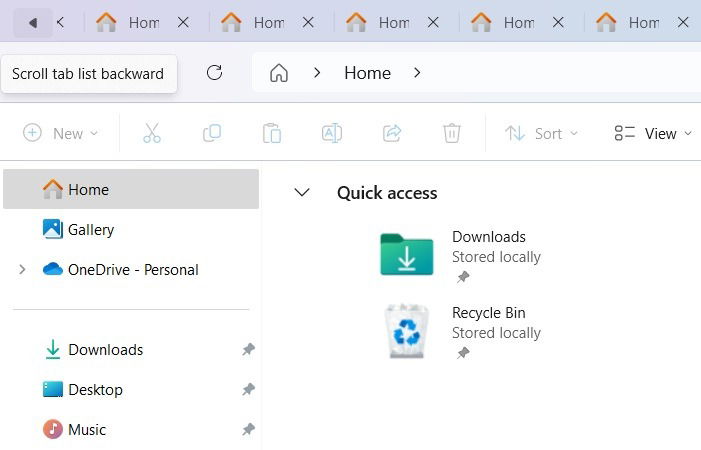Click the Share icon in the toolbar

(x=392, y=133)
